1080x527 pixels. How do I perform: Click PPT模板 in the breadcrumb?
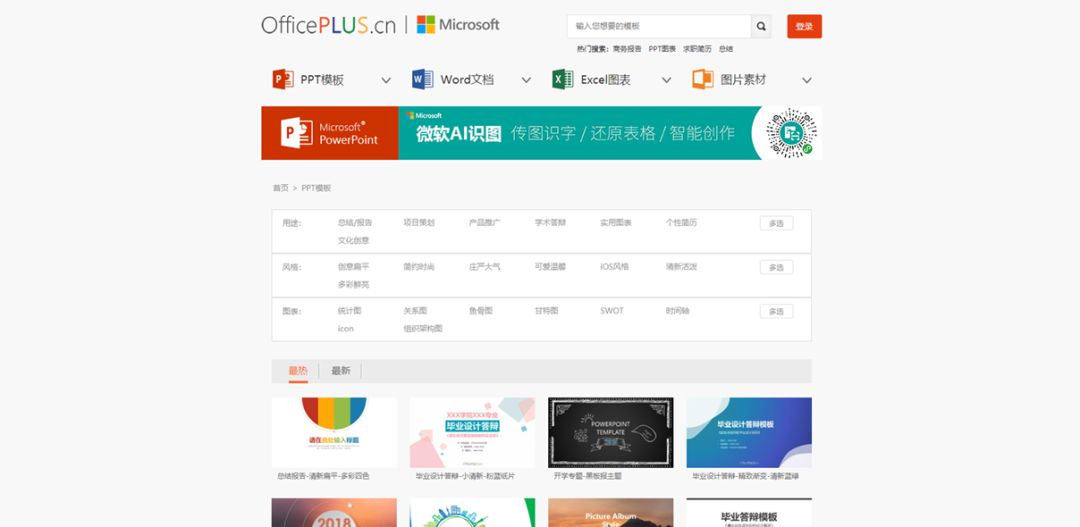316,187
